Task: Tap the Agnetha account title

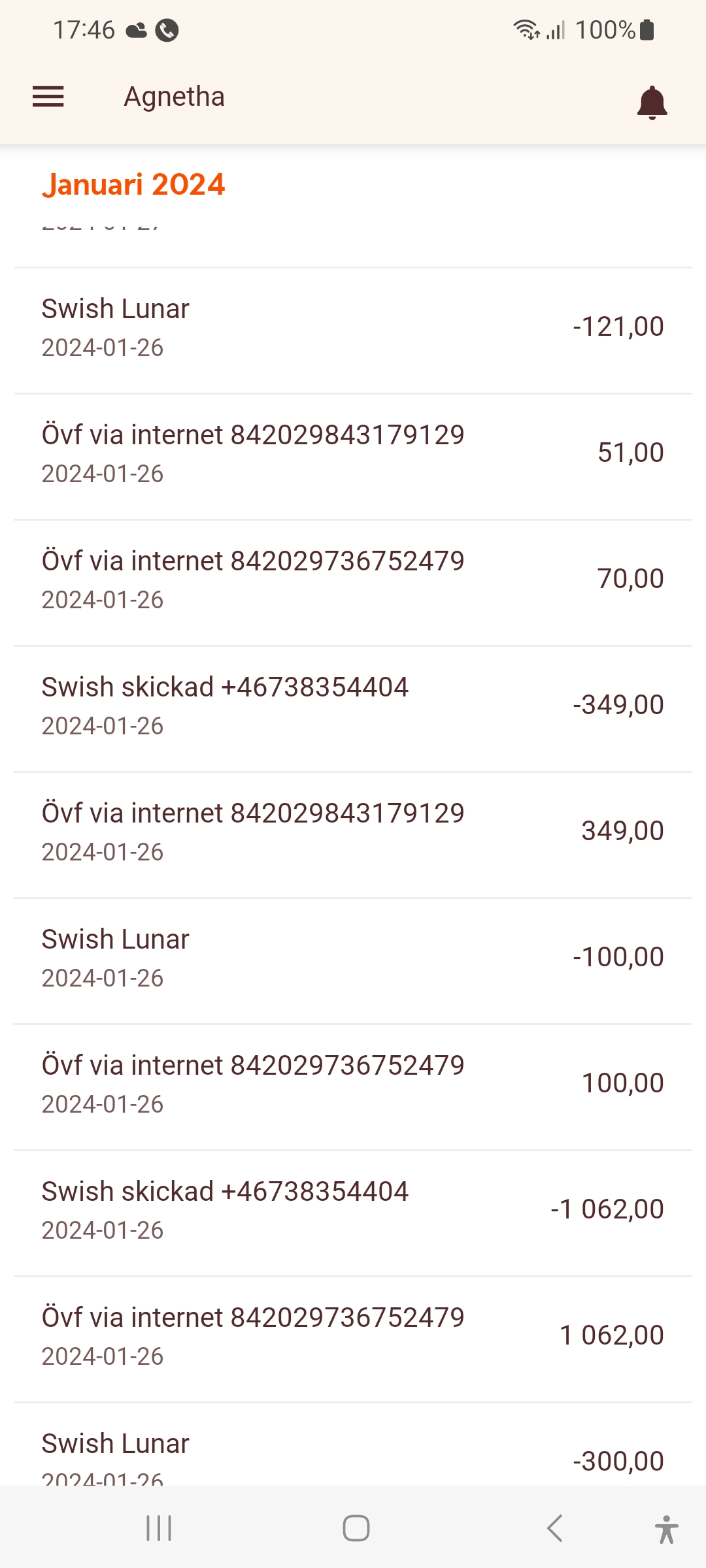Action: 175,97
